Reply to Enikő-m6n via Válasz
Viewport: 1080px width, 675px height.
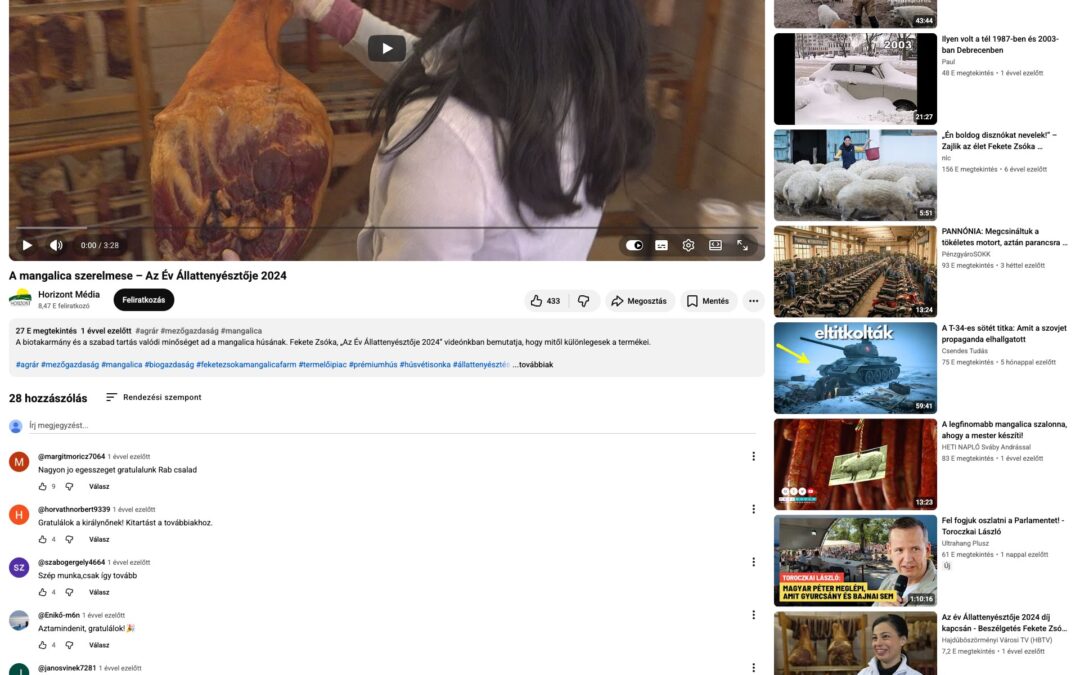pyautogui.click(x=99, y=645)
